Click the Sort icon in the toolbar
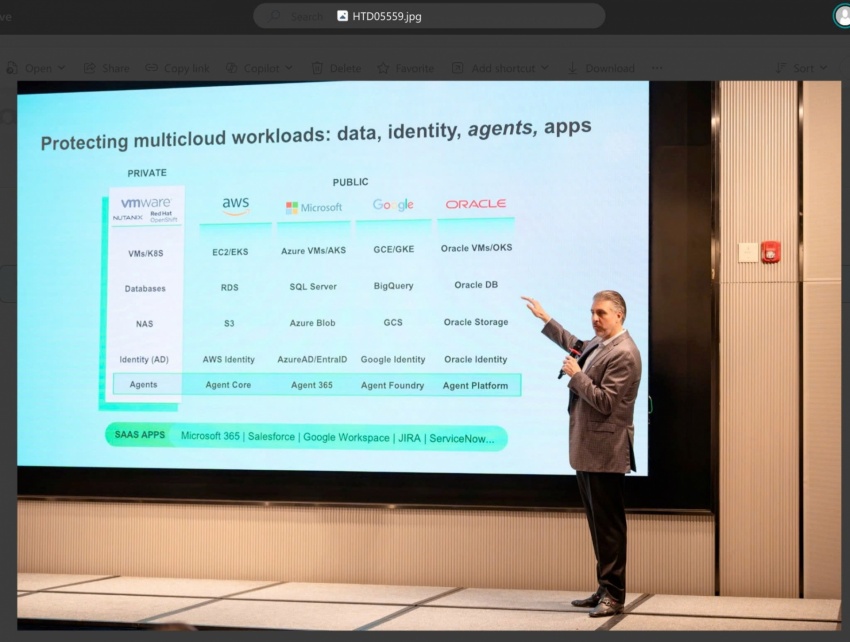 [779, 67]
